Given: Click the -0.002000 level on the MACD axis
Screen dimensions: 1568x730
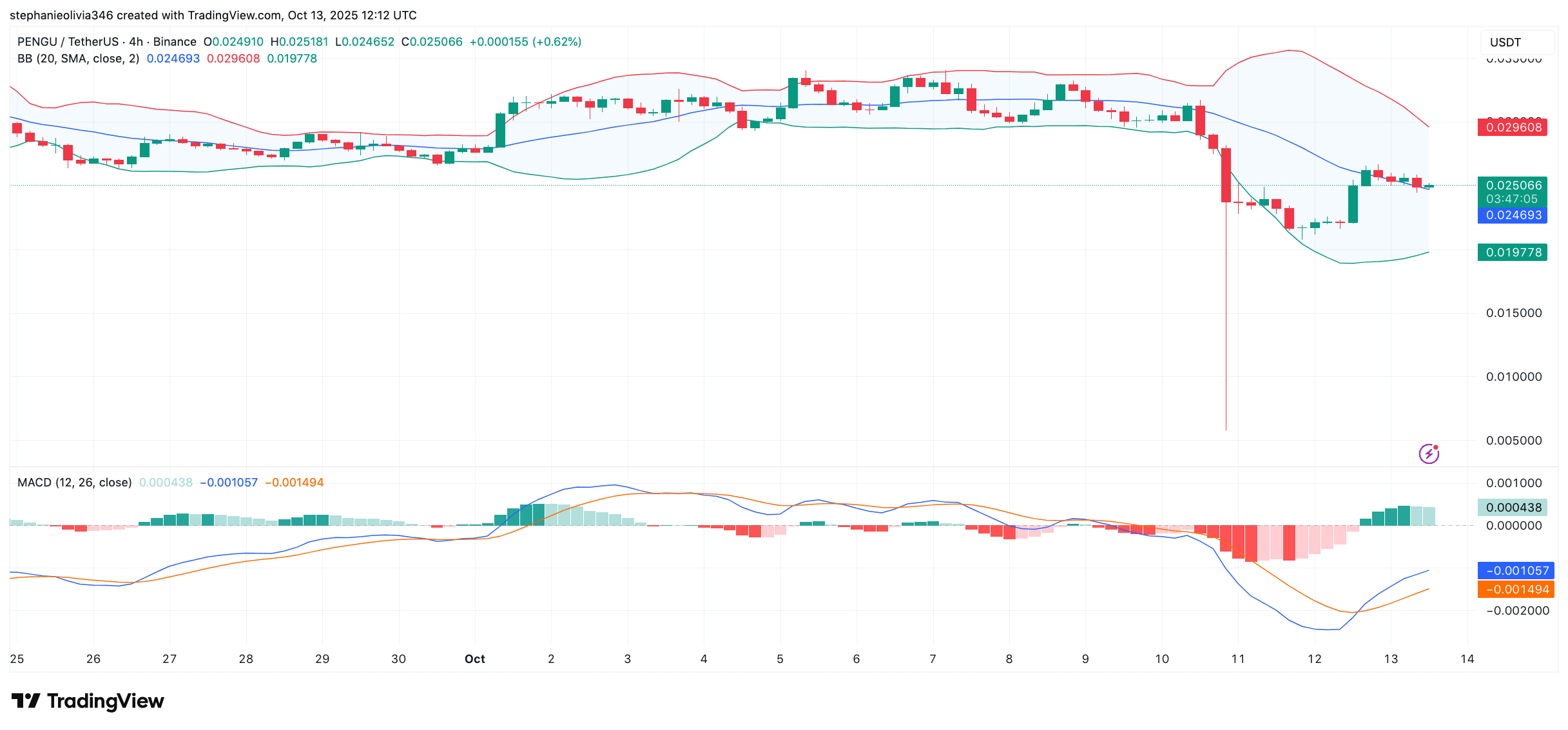Looking at the screenshot, I should click(x=1517, y=611).
